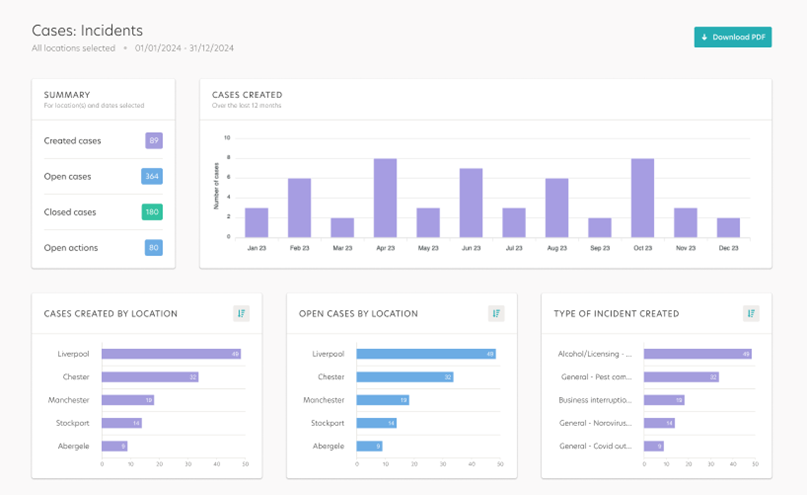Select the Open cases summary label
Viewport: 807px width, 495px height.
[x=67, y=176]
